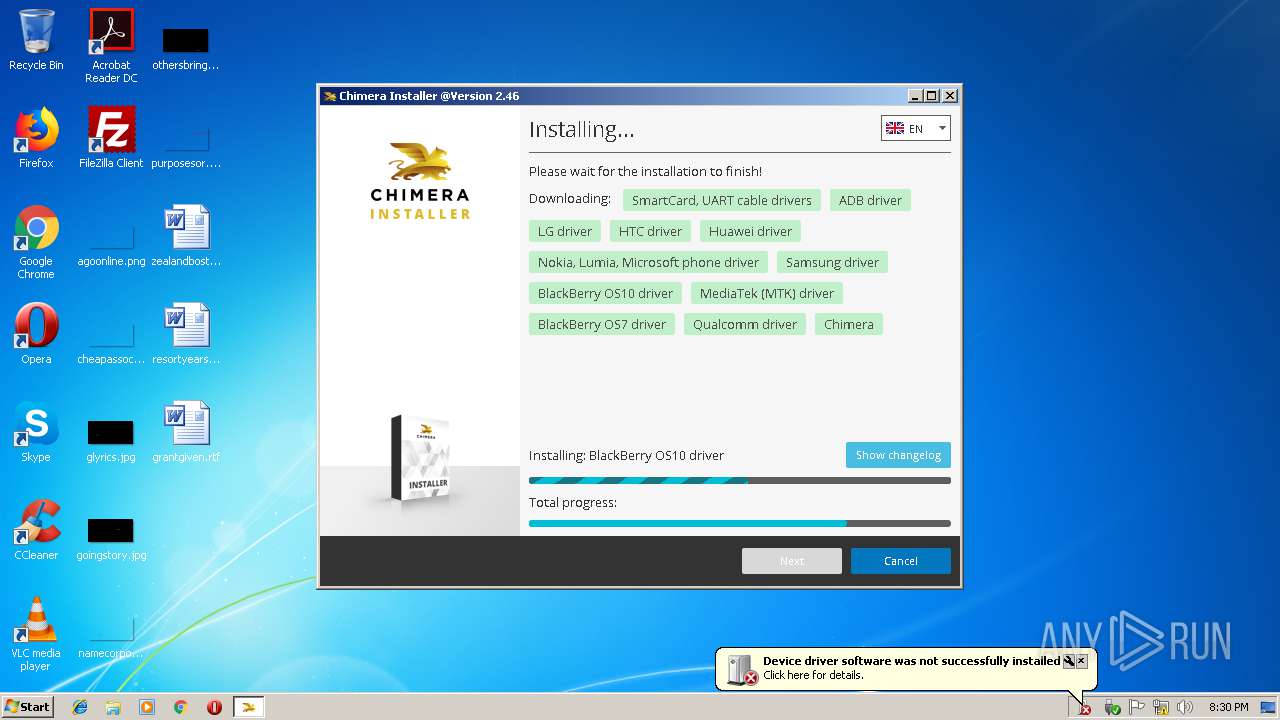Click the Samsung driver tag
This screenshot has width=1280, height=720.
832,262
